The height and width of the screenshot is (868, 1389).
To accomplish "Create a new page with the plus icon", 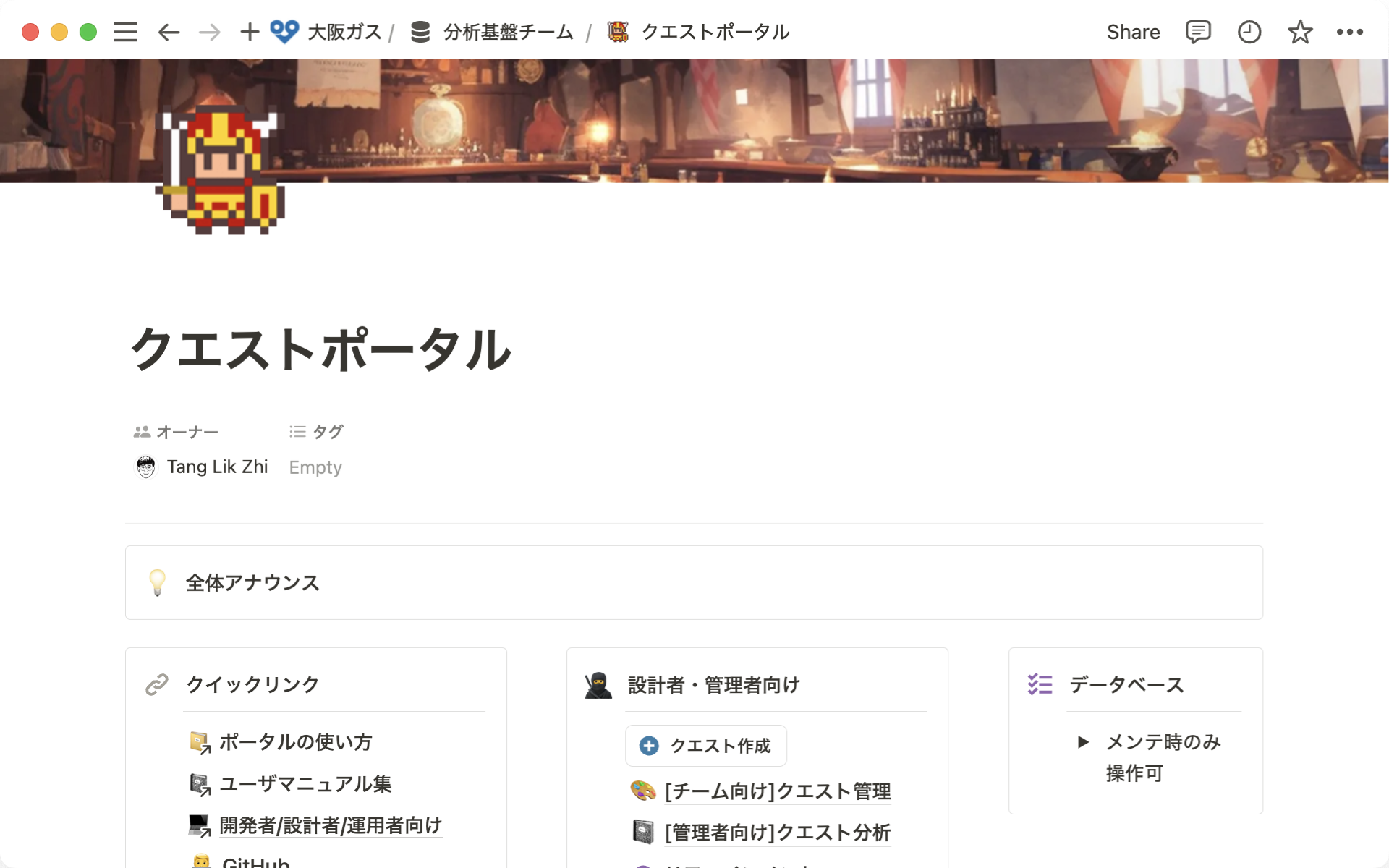I will pyautogui.click(x=249, y=31).
